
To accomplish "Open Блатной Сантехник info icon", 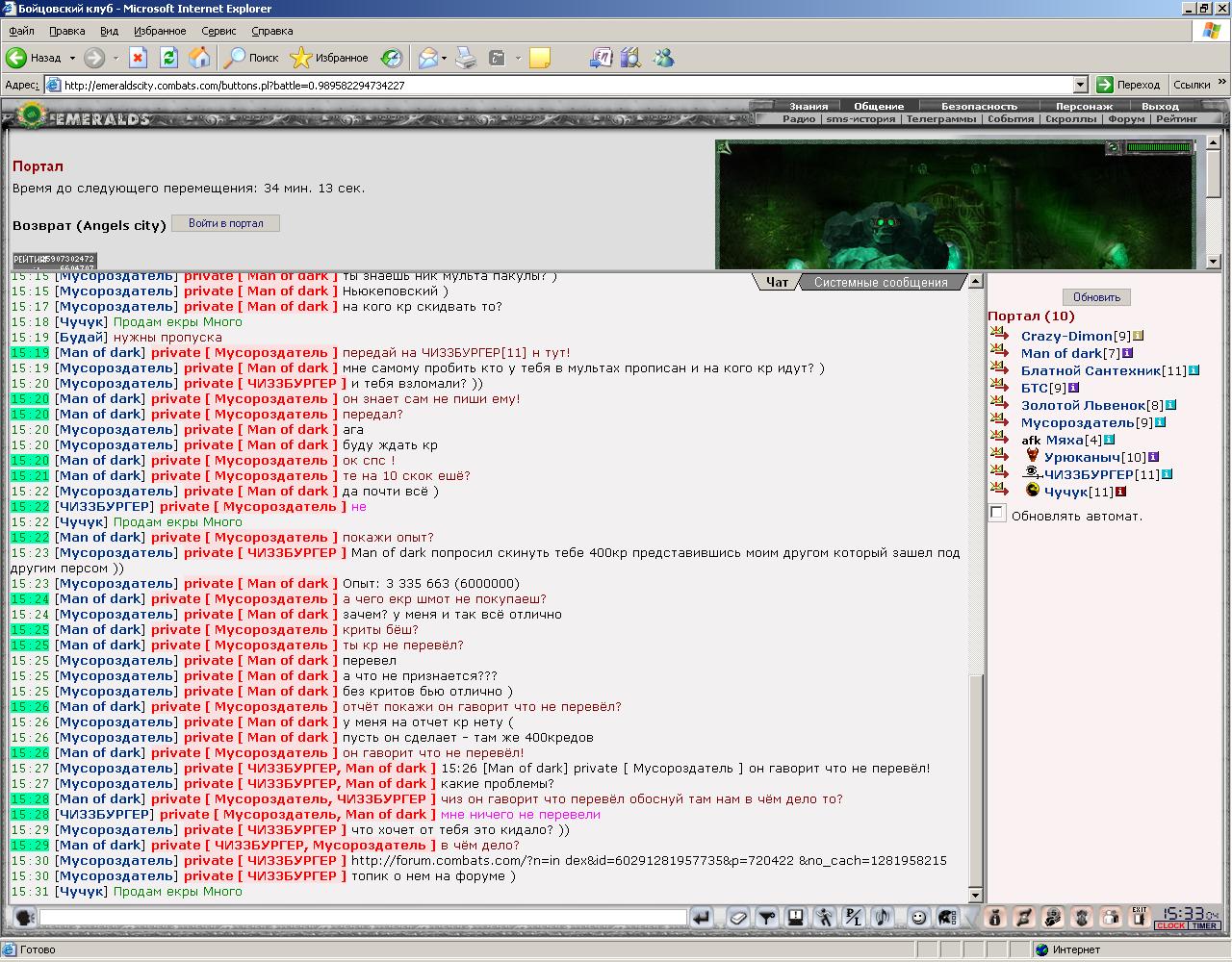I will tap(1193, 370).
